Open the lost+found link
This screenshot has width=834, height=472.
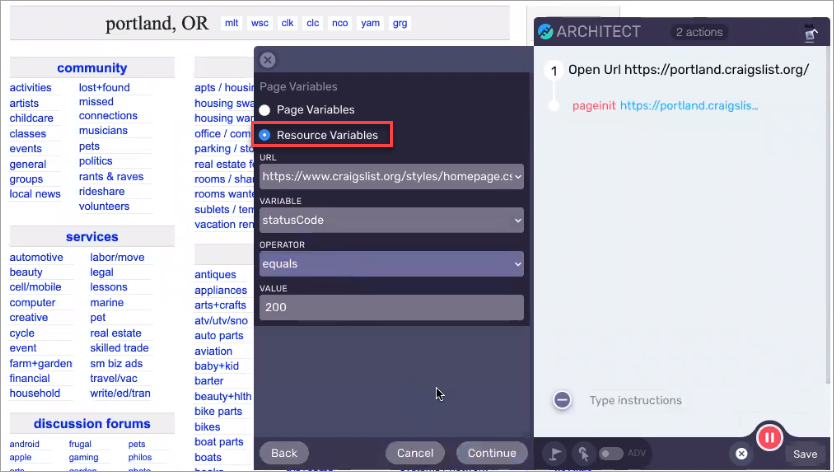point(104,87)
